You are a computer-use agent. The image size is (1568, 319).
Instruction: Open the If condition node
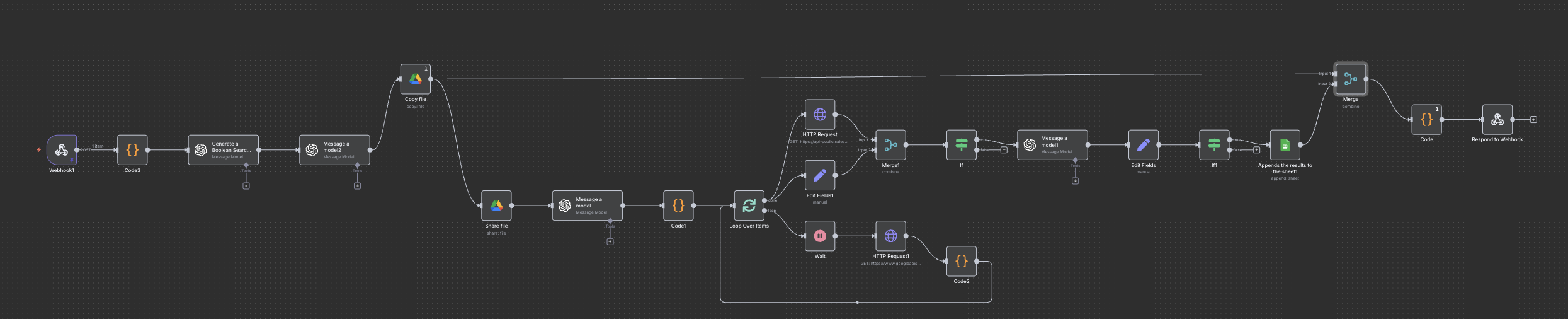coord(961,145)
